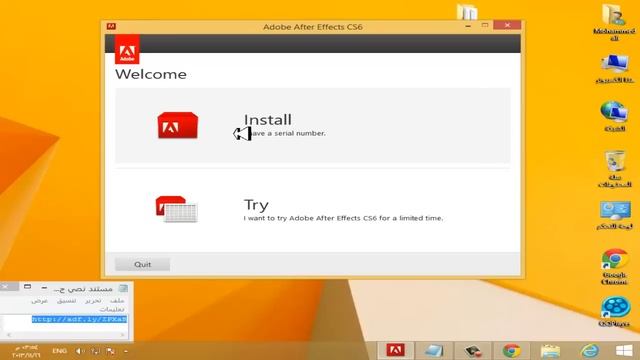This screenshot has height=360, width=640.
Task: Click the Adobe installer taskbar icon
Action: pyautogui.click(x=396, y=350)
